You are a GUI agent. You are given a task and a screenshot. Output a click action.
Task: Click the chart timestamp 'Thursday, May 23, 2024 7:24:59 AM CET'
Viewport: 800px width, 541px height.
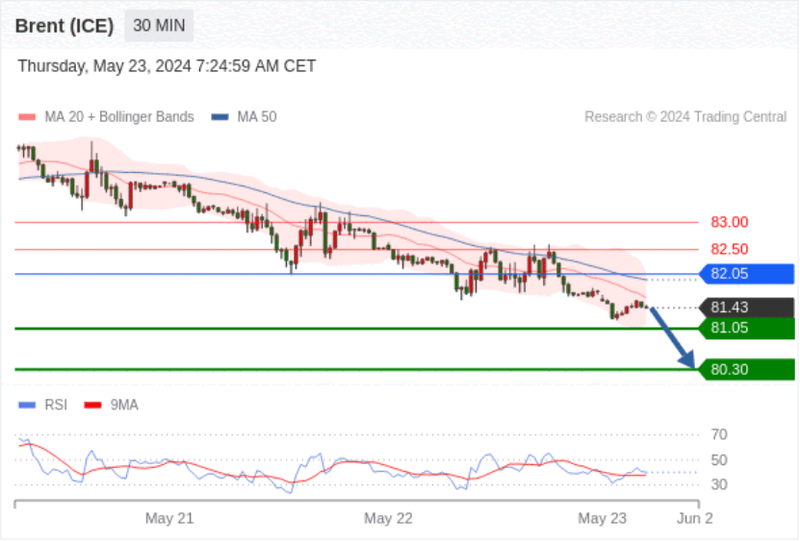(167, 66)
